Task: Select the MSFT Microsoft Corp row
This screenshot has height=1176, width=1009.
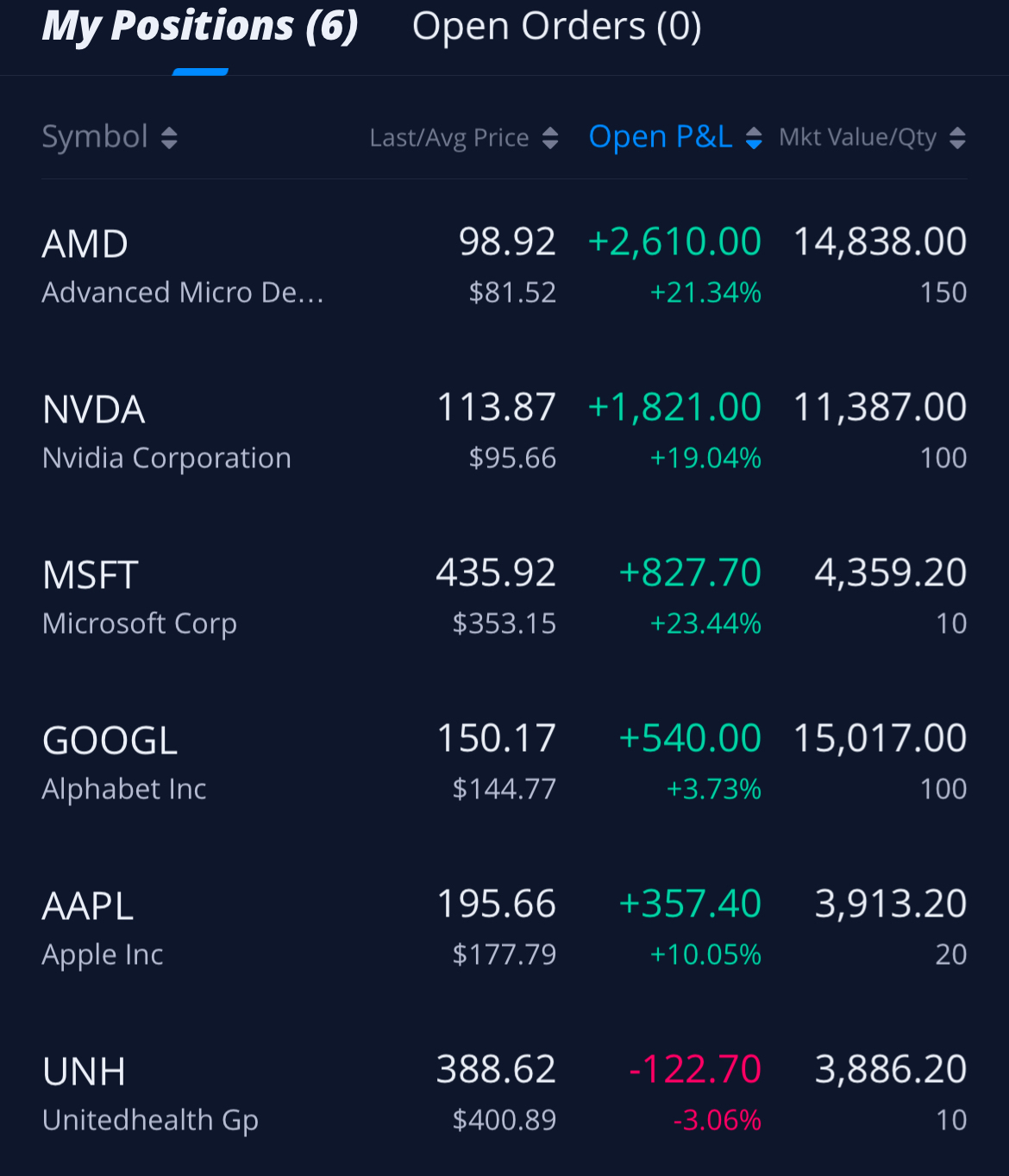Action: (504, 597)
